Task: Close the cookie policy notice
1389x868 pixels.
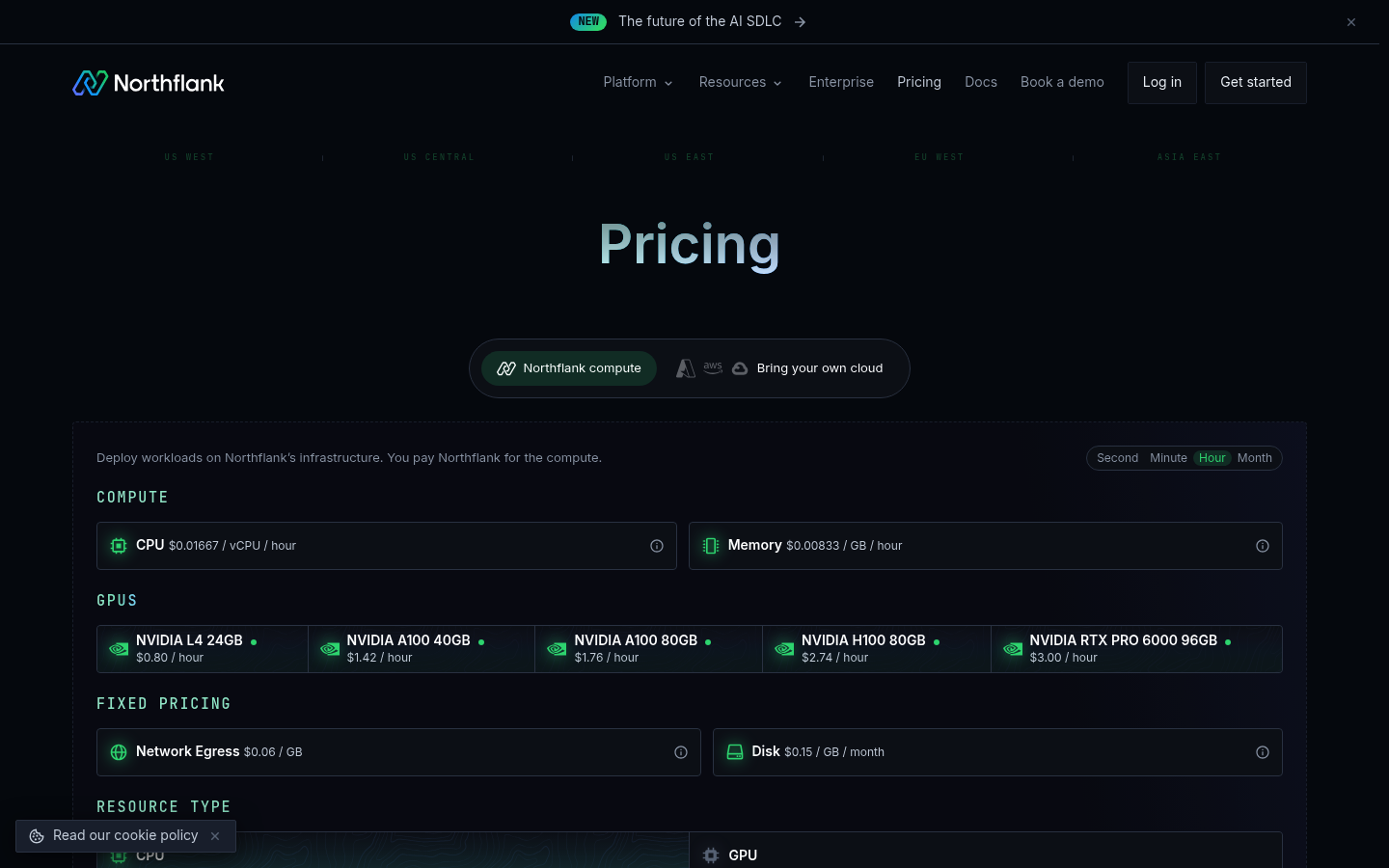Action: pyautogui.click(x=215, y=836)
